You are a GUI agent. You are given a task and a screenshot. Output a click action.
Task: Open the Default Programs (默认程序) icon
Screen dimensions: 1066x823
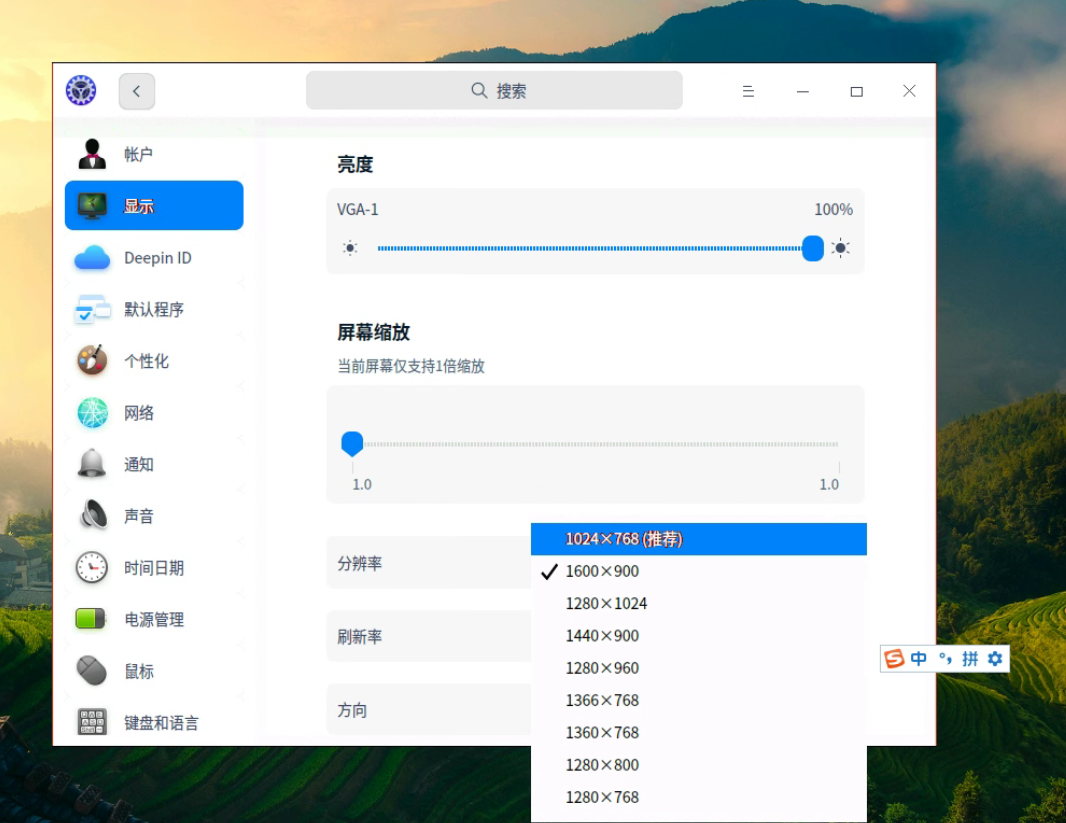click(92, 309)
